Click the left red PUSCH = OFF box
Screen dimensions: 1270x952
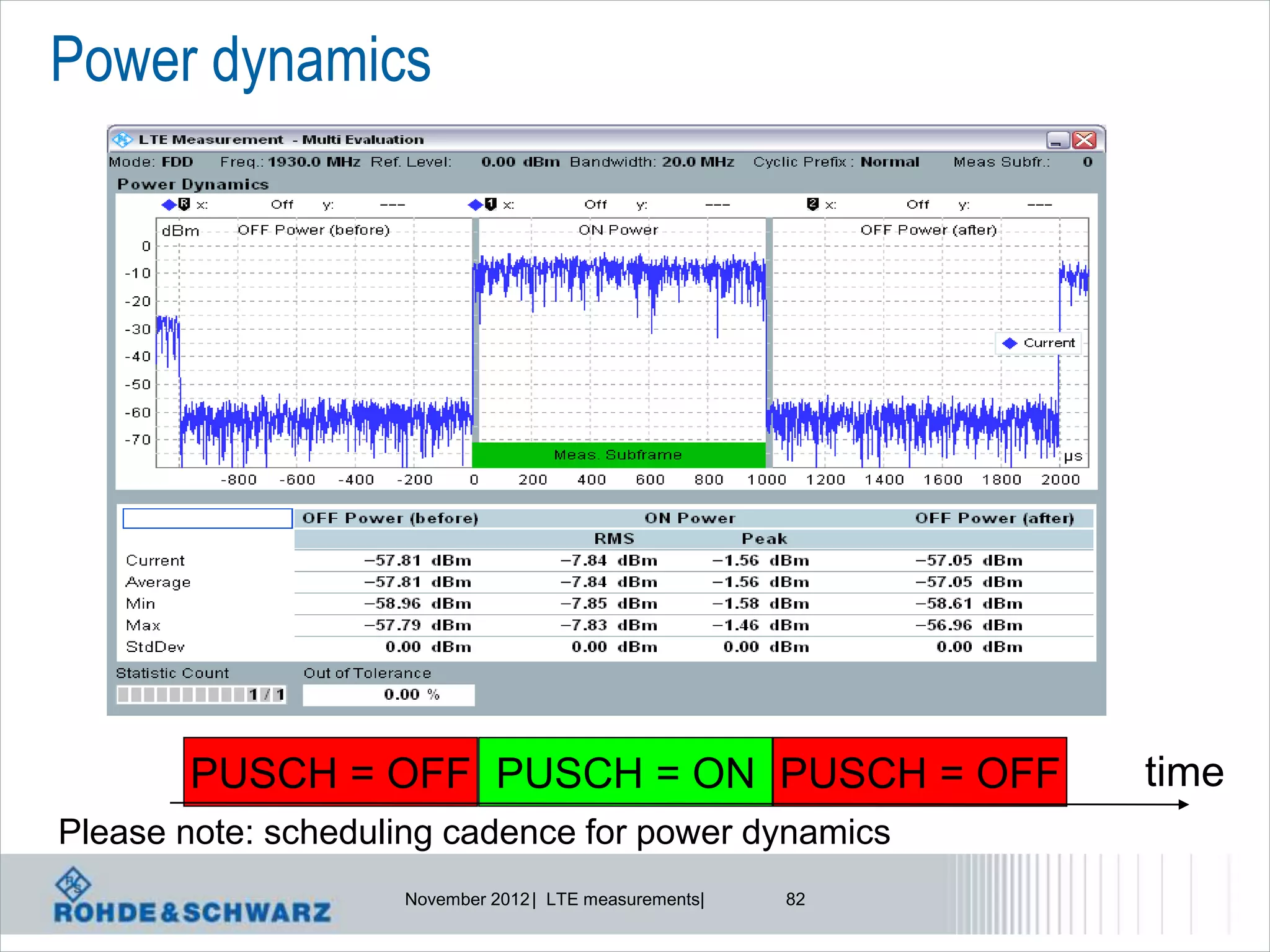pos(331,771)
